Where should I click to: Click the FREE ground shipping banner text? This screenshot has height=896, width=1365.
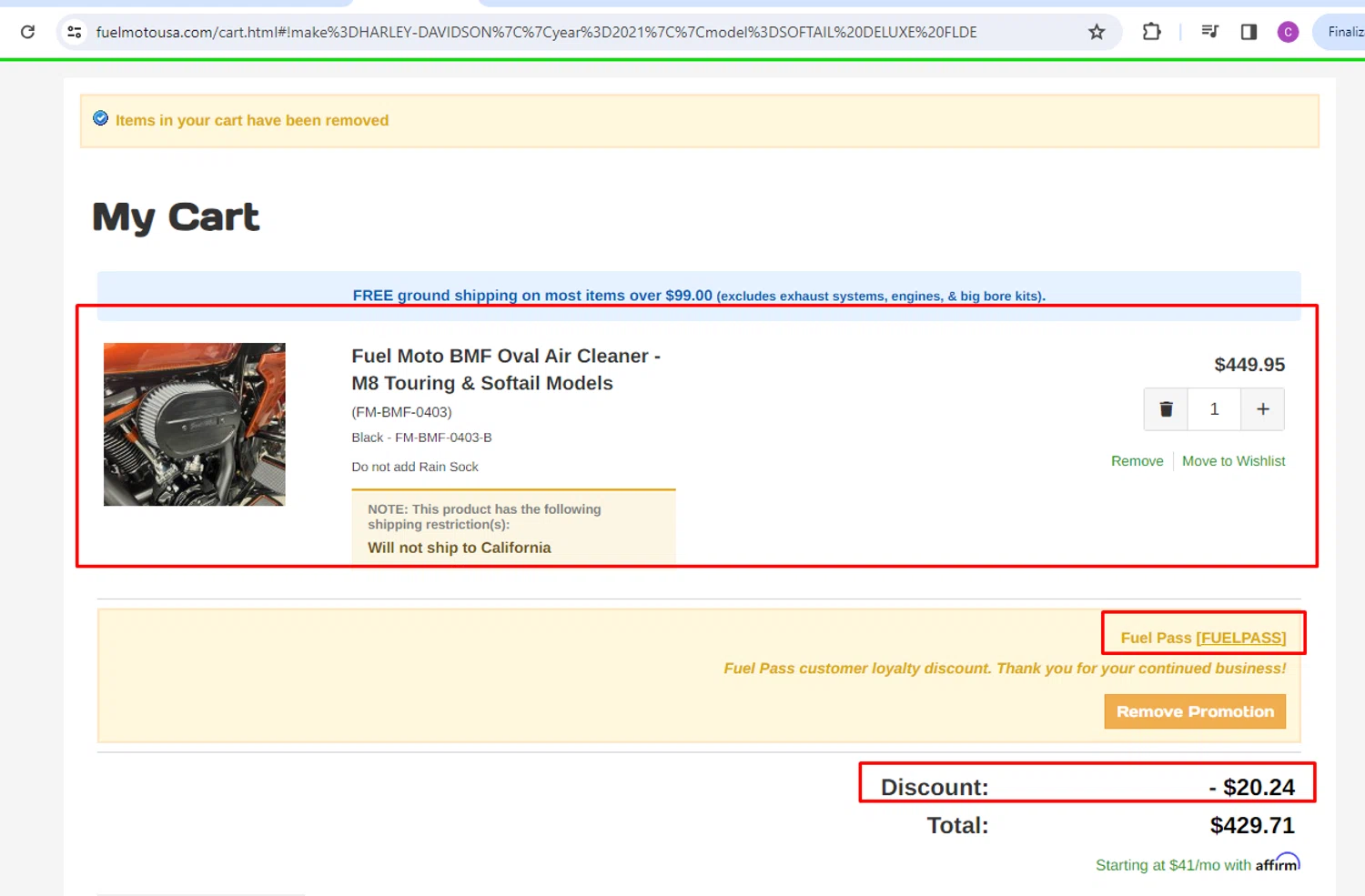click(x=699, y=296)
